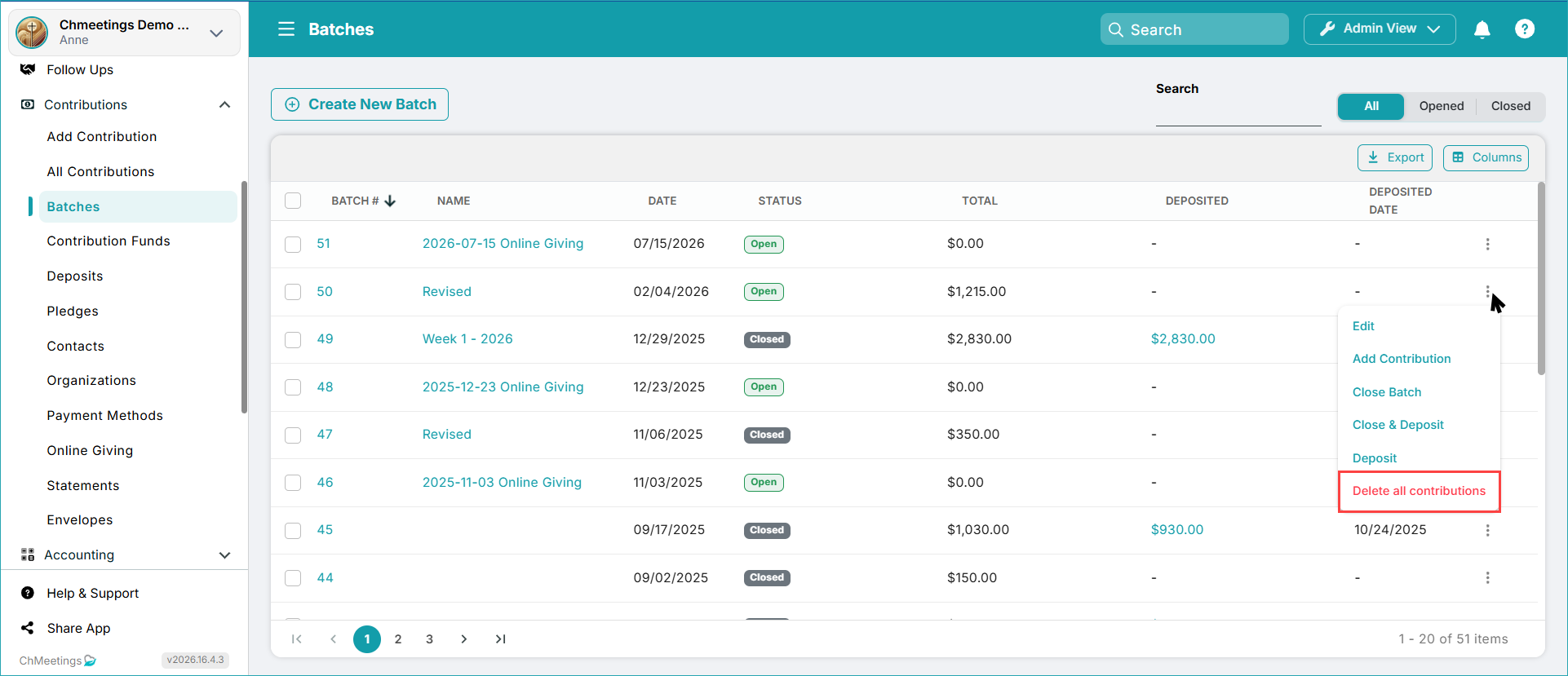Sort by Batch # arrow

(x=390, y=201)
